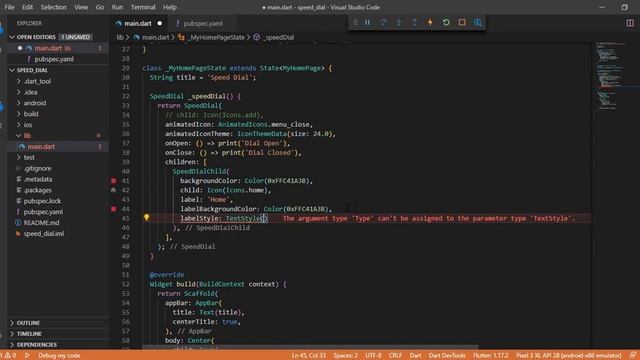640x360 pixels.
Task: Open the Edit menu
Action: (27, 7)
